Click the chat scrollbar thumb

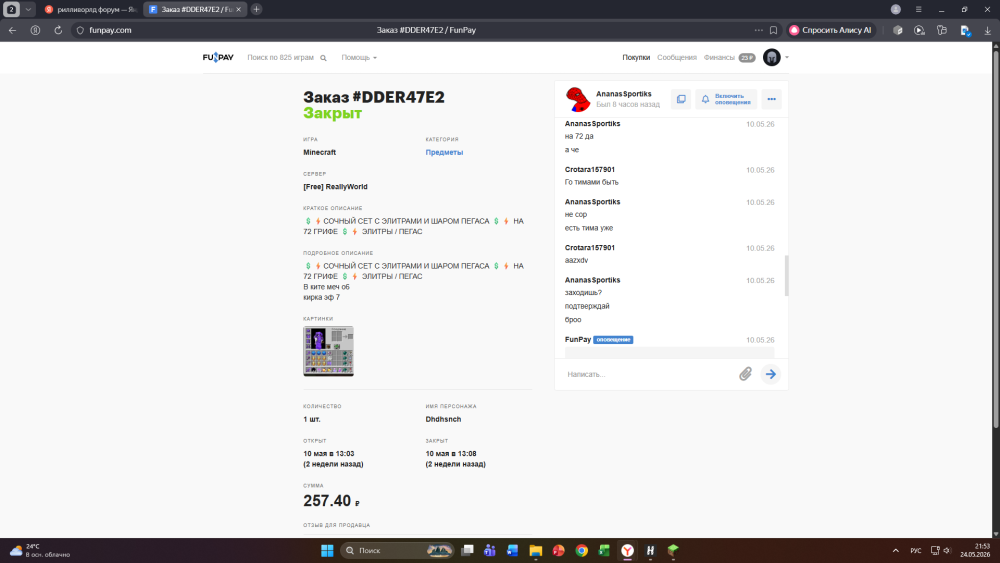click(786, 275)
